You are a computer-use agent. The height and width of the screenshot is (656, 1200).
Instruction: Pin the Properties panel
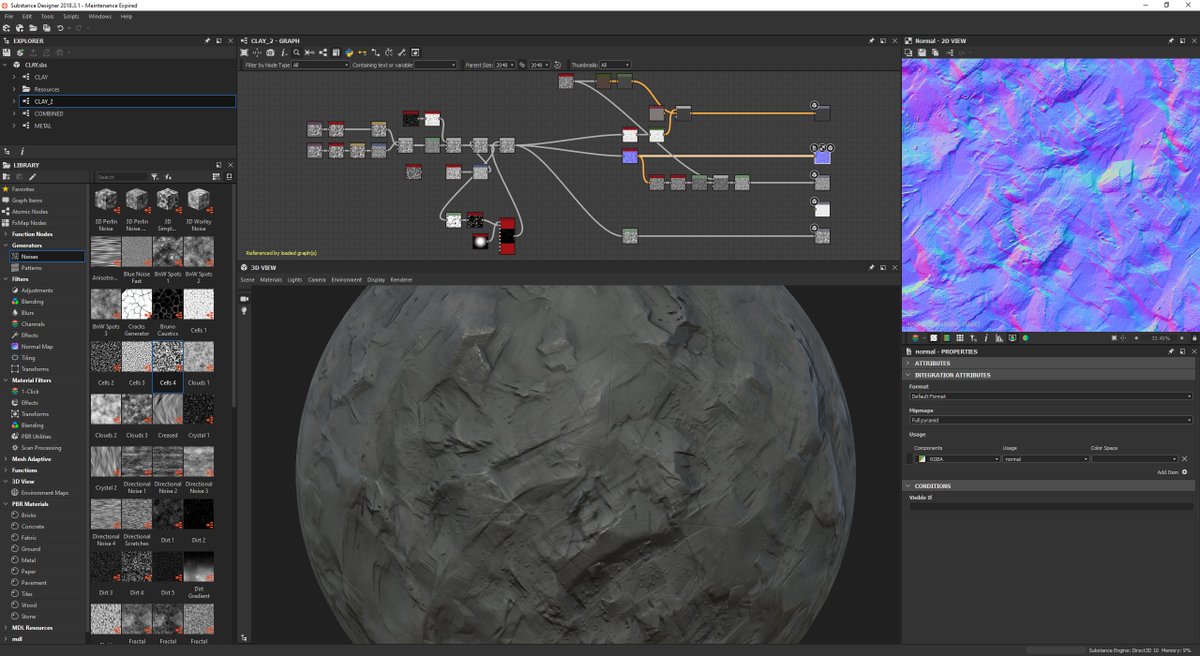click(x=1171, y=352)
